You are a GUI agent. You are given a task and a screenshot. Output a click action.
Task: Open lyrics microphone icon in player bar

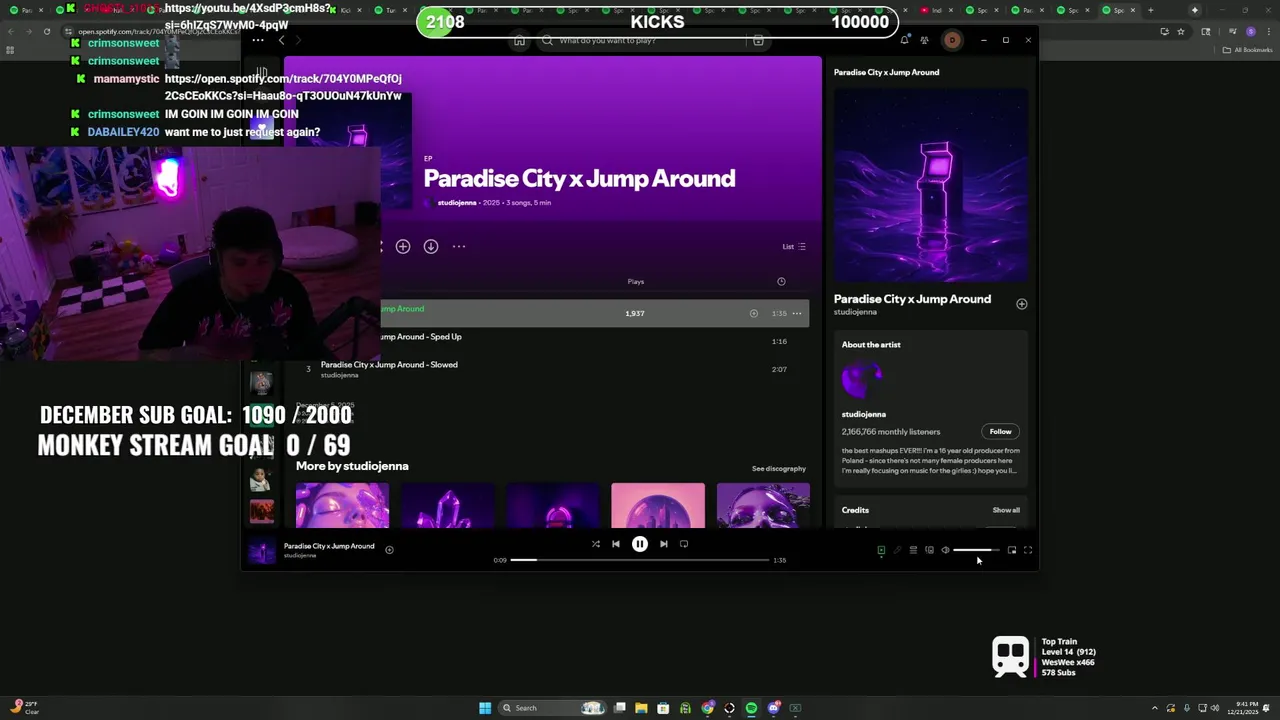(897, 550)
